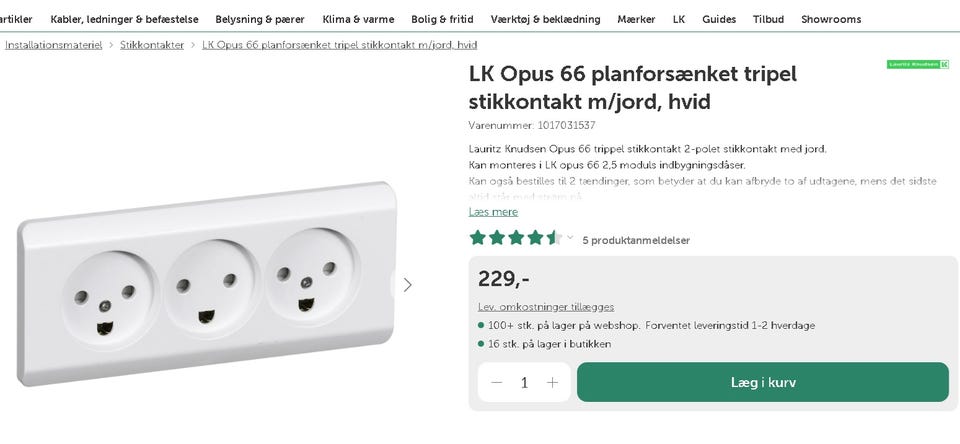Click the quantity input field

point(524,383)
